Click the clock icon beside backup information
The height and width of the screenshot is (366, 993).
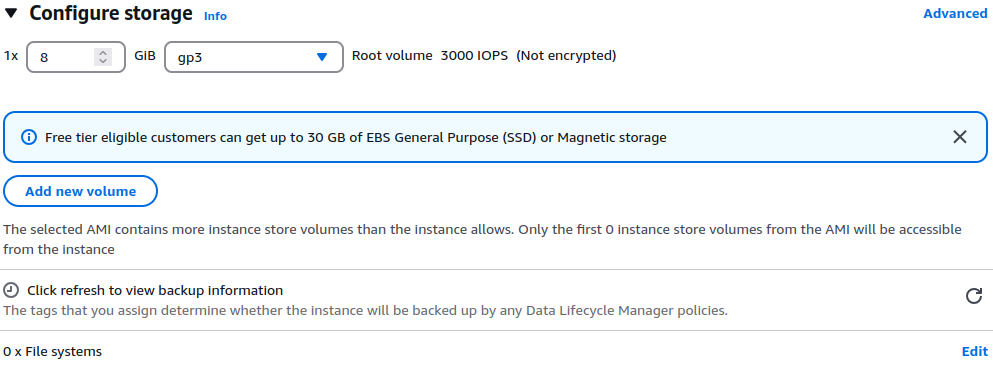pos(11,291)
